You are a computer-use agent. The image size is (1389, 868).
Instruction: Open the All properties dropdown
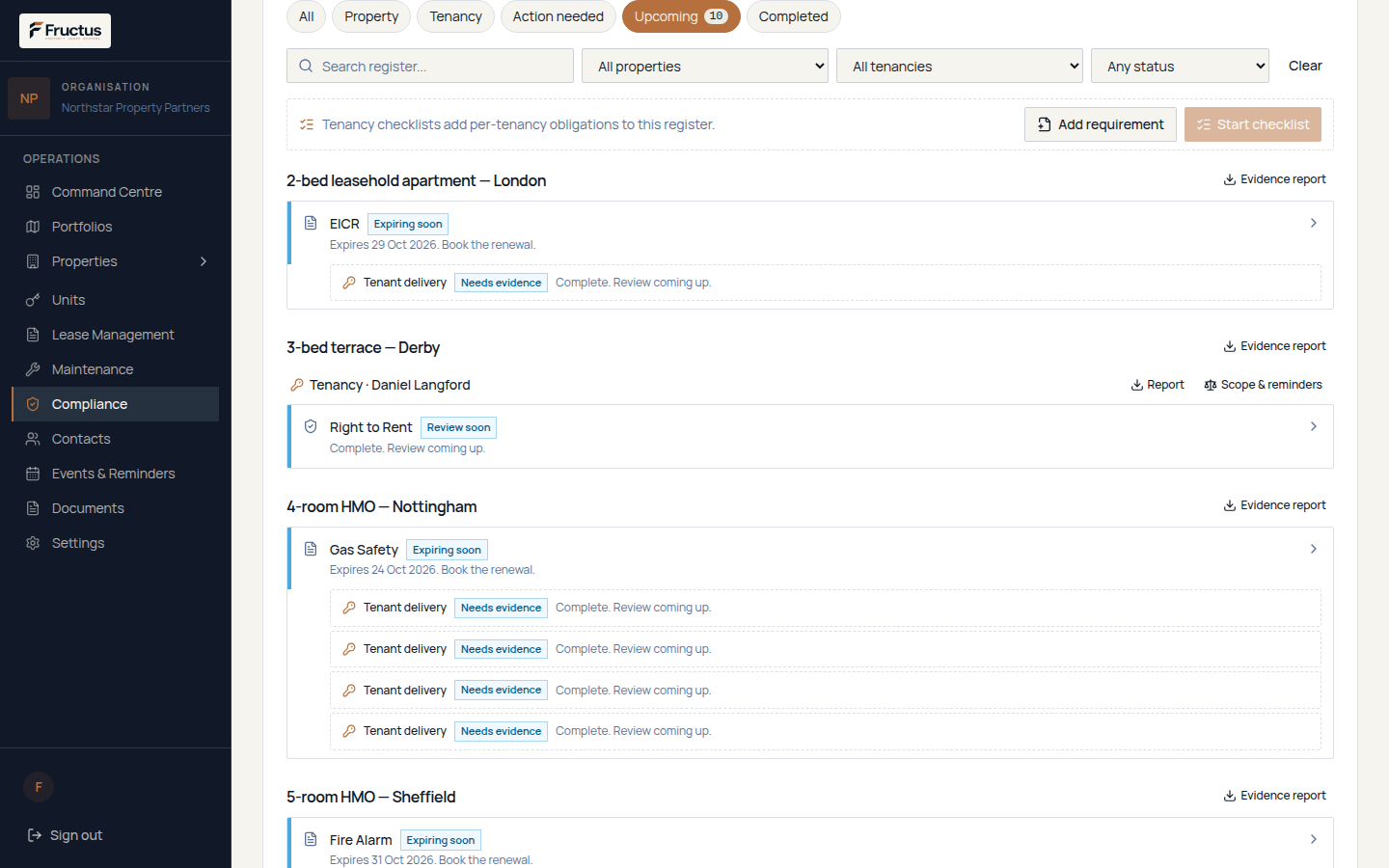pos(705,66)
